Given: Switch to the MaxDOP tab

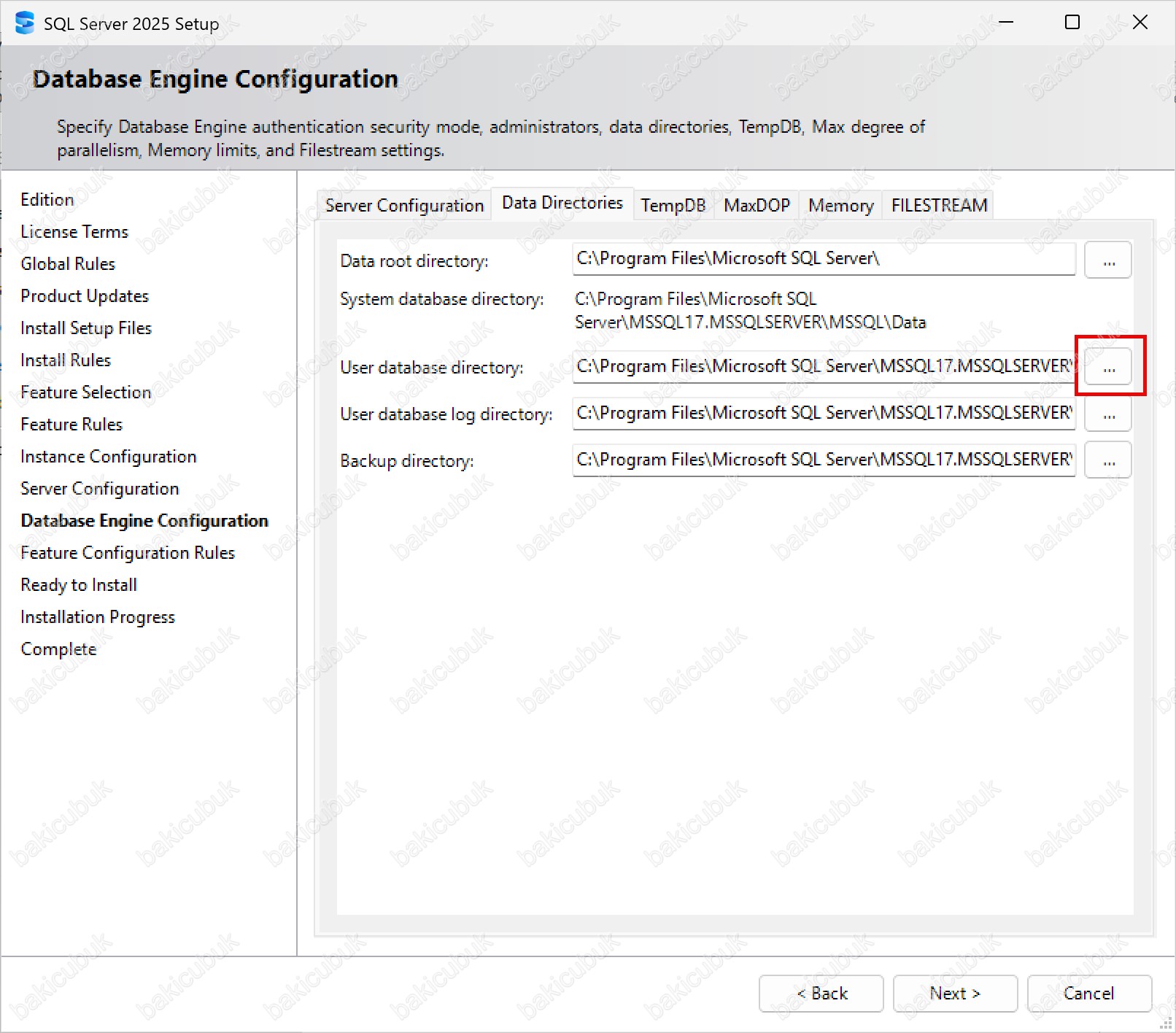Looking at the screenshot, I should tap(757, 206).
